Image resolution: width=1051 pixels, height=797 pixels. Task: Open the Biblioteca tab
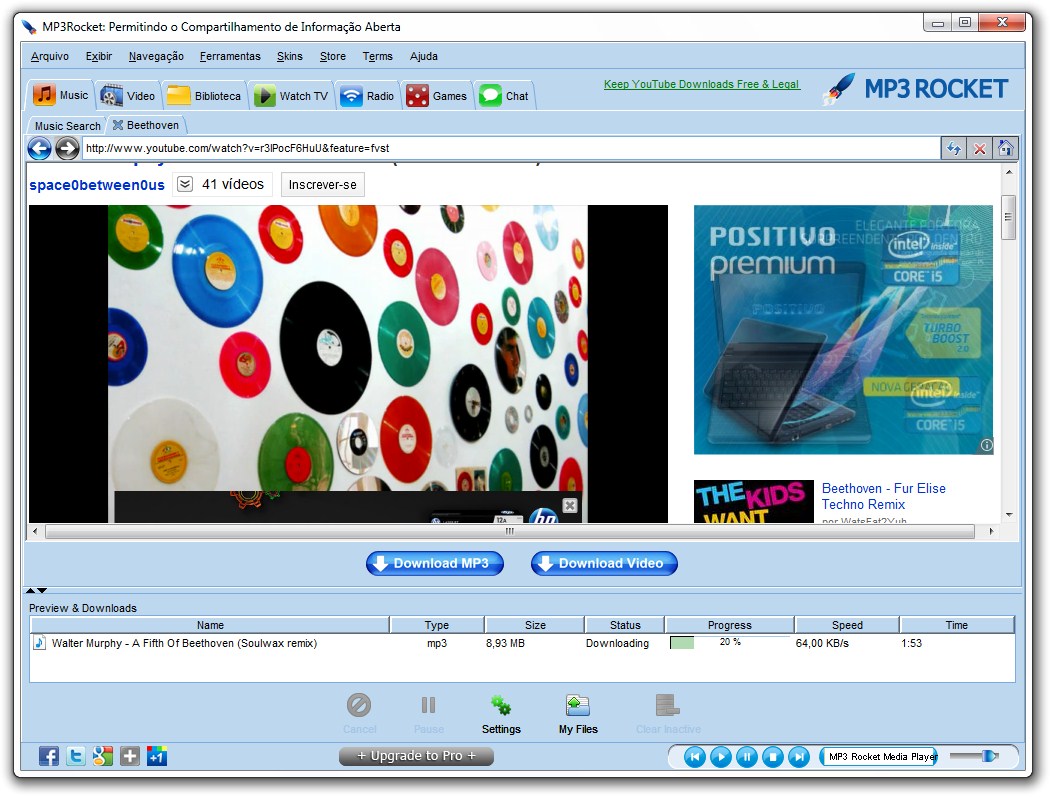(x=204, y=96)
